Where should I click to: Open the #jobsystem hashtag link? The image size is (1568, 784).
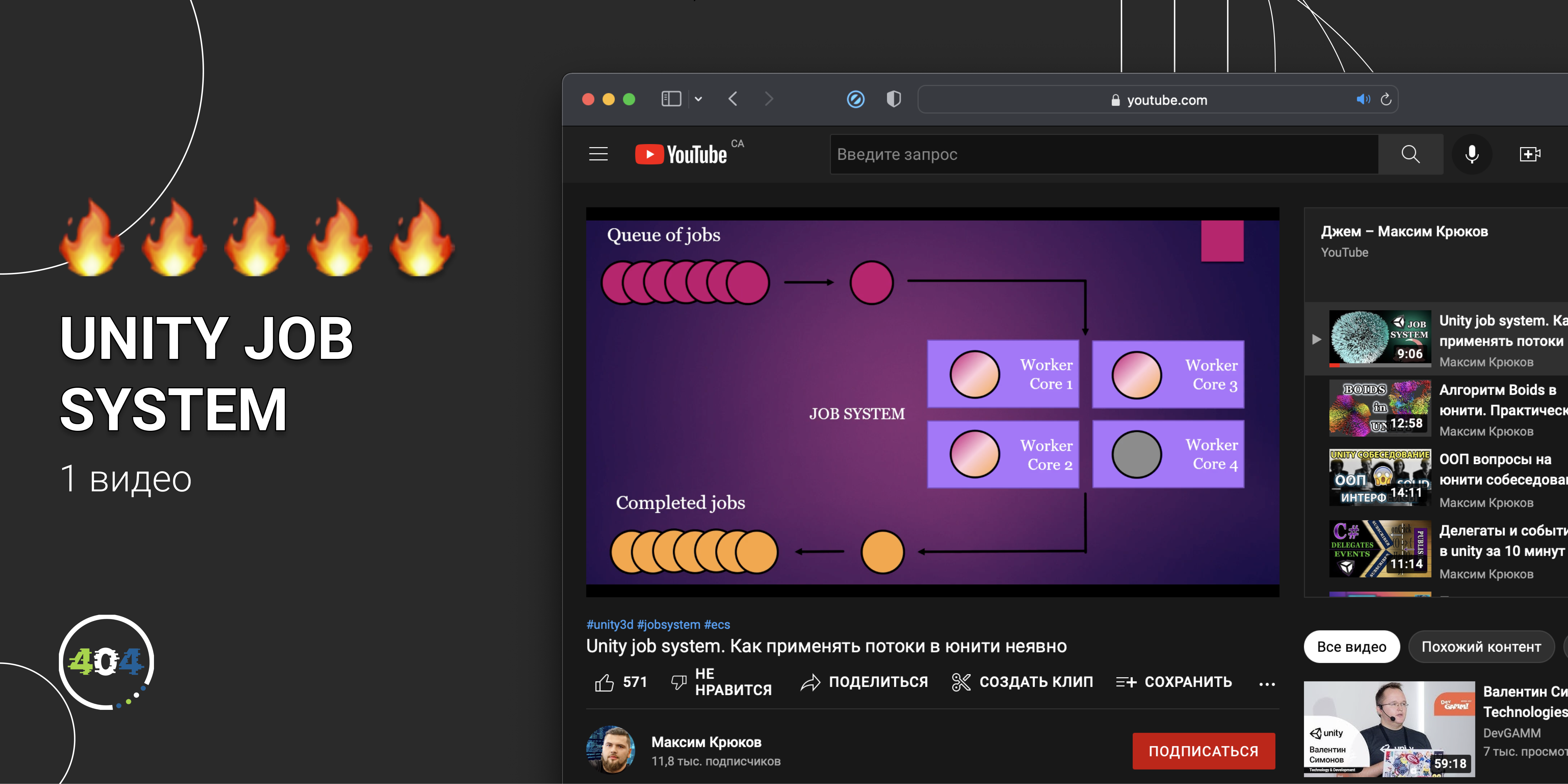coord(668,625)
